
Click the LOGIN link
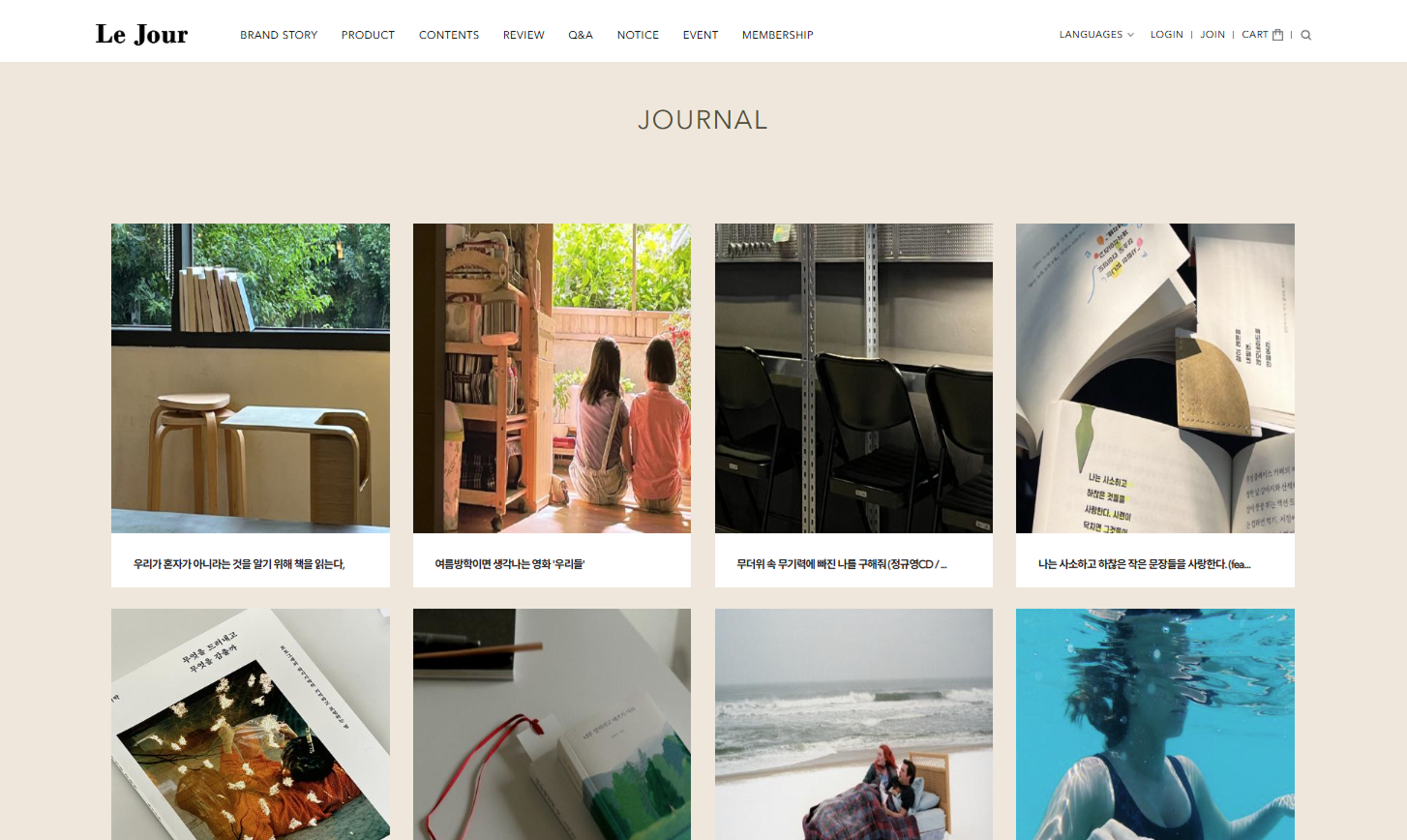pyautogui.click(x=1166, y=35)
